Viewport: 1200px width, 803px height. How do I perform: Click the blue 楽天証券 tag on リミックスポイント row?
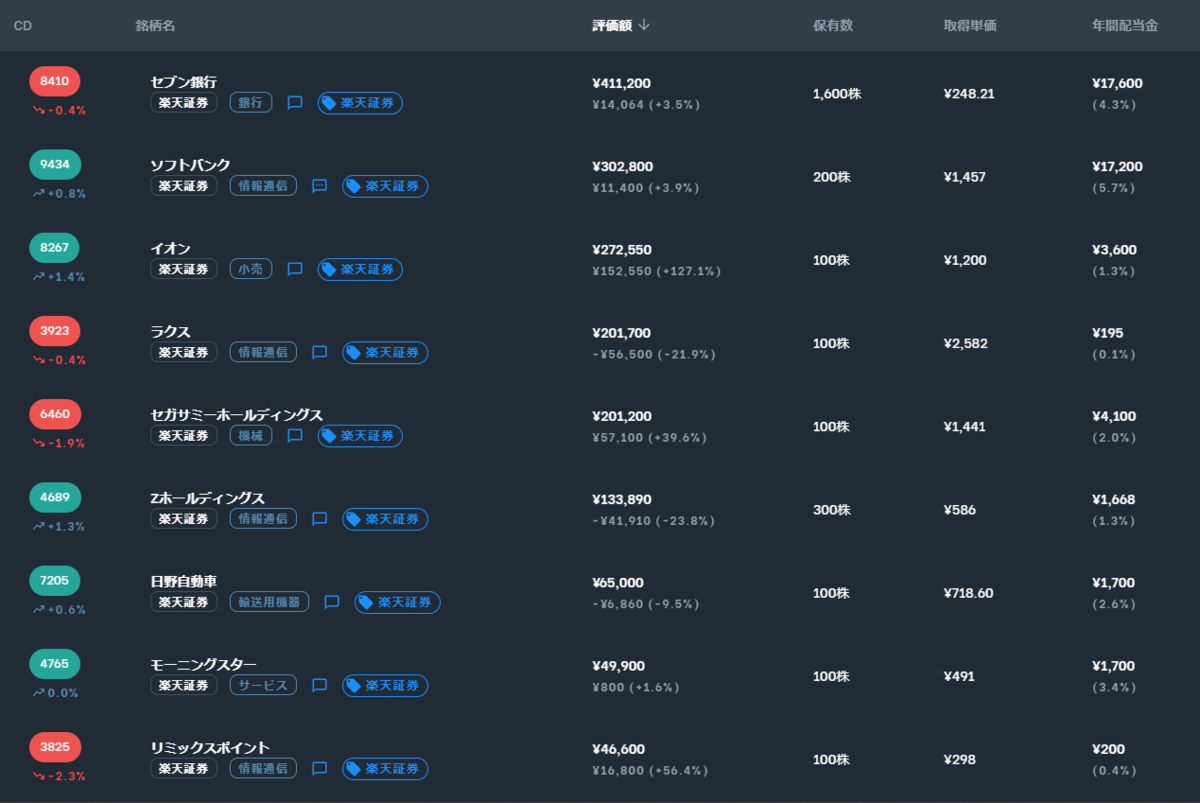(x=385, y=768)
